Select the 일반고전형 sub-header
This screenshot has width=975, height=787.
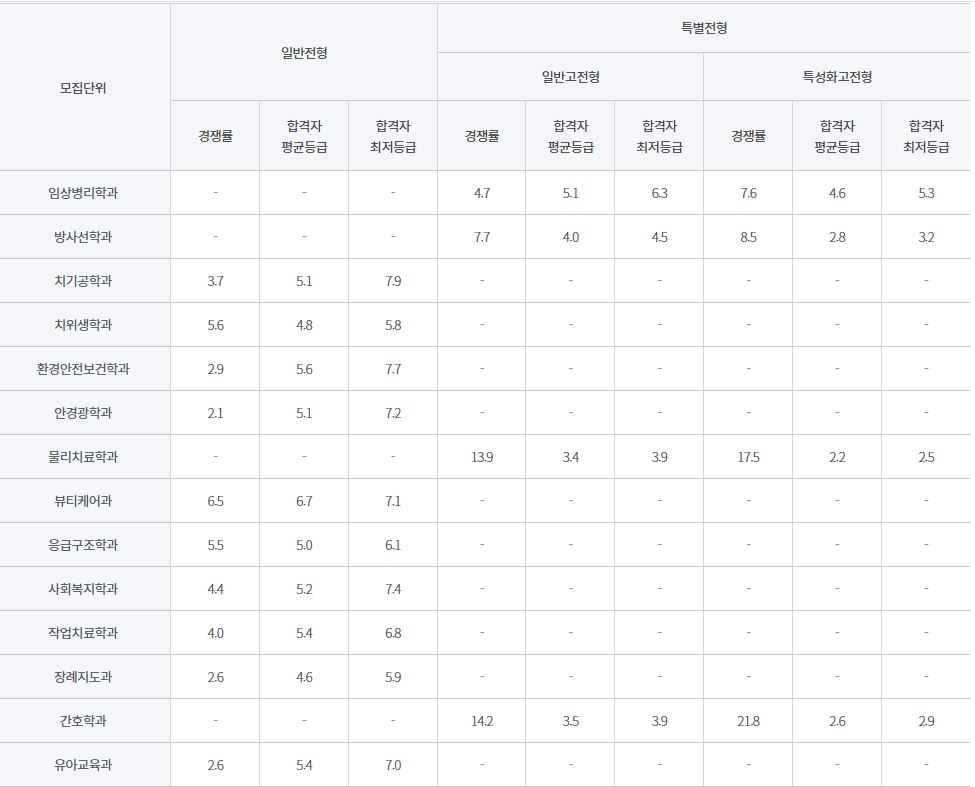coord(571,77)
